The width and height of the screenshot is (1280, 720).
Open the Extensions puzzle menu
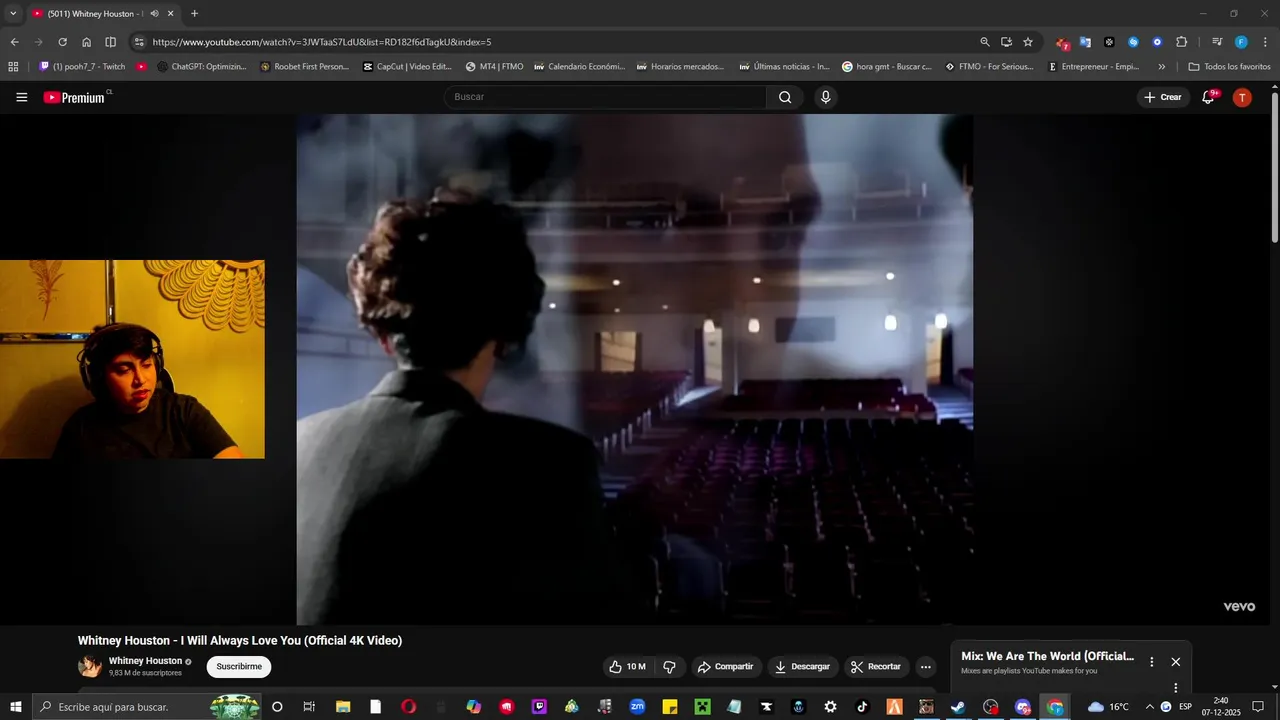coord(1182,42)
